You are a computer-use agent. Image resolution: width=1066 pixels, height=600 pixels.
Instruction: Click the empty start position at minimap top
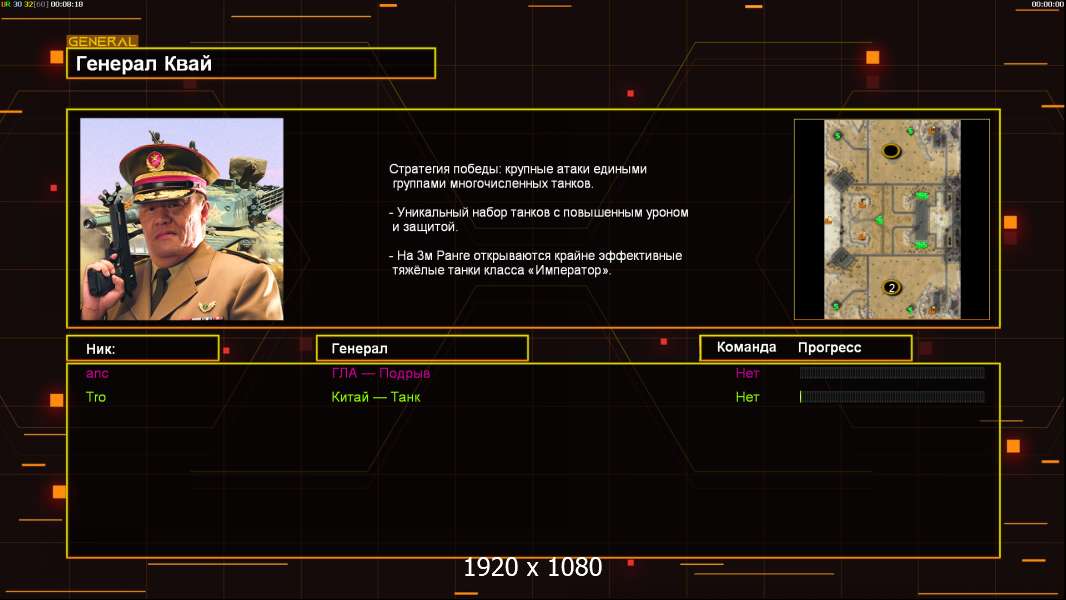pyautogui.click(x=890, y=151)
